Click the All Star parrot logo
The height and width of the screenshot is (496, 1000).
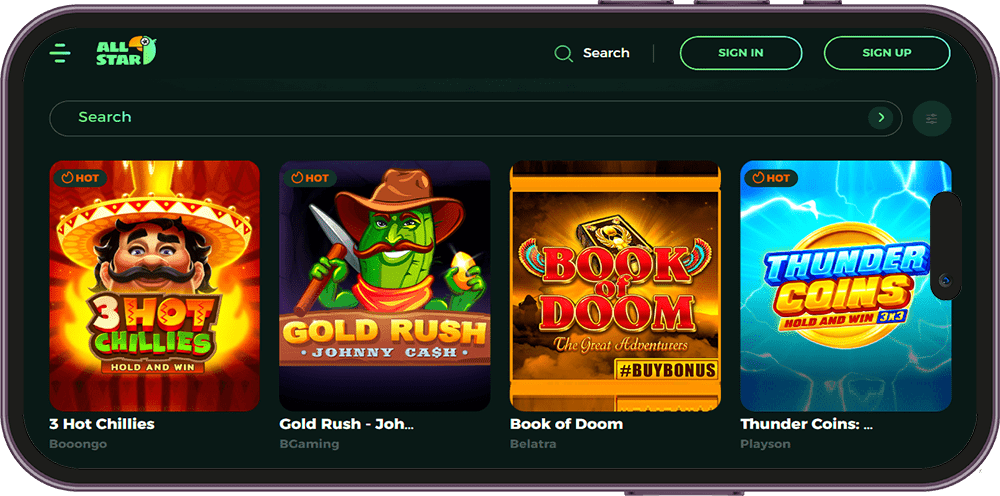tap(126, 51)
